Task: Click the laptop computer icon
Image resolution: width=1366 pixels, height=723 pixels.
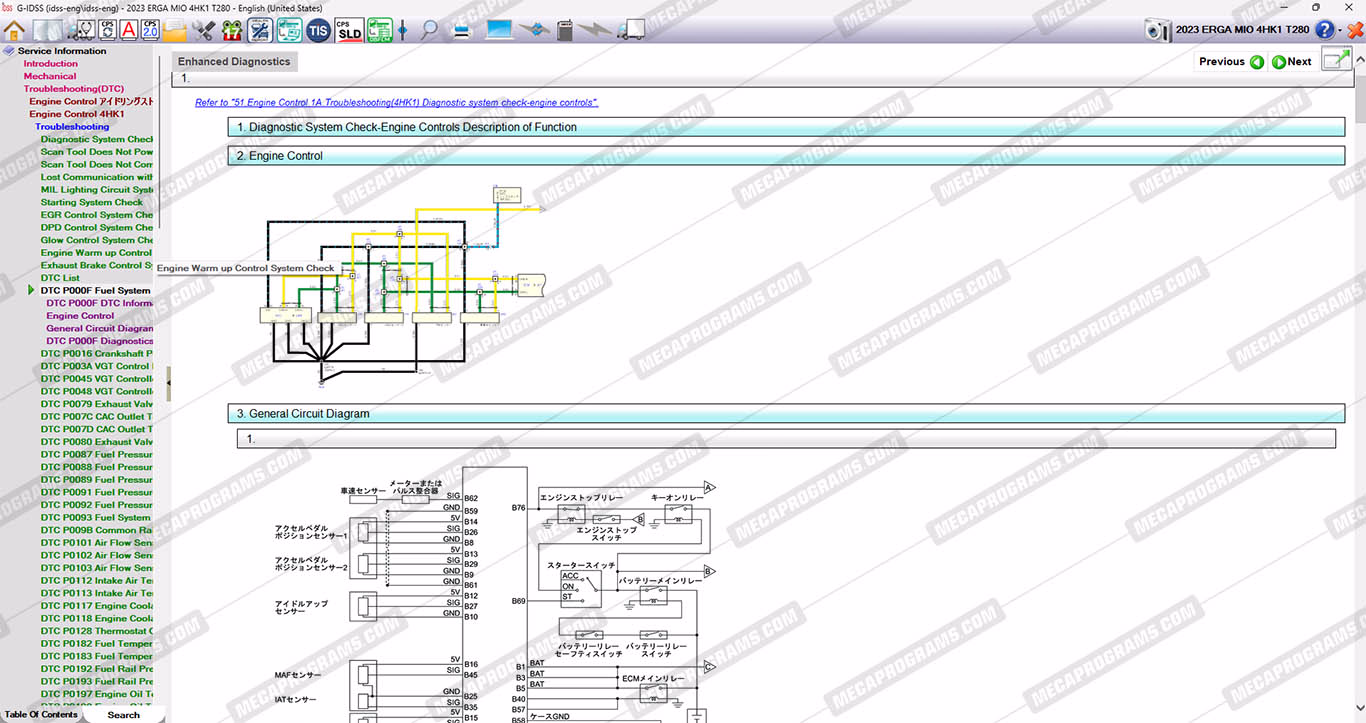Action: 499,30
